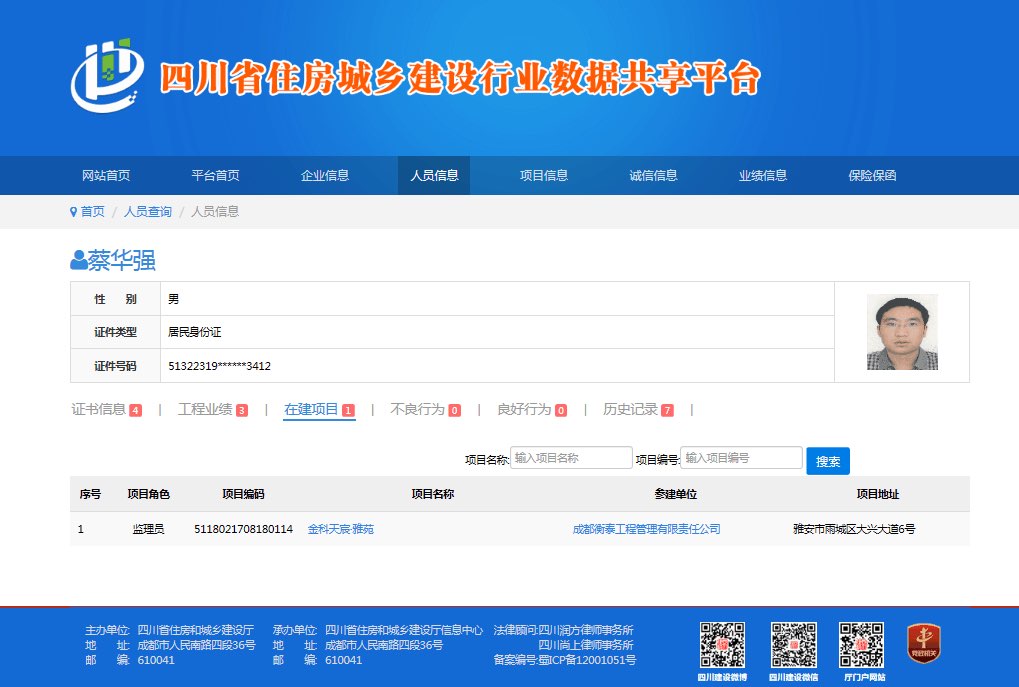This screenshot has width=1019, height=687.
Task: Switch to the 良好行为 tab
Action: pyautogui.click(x=532, y=409)
